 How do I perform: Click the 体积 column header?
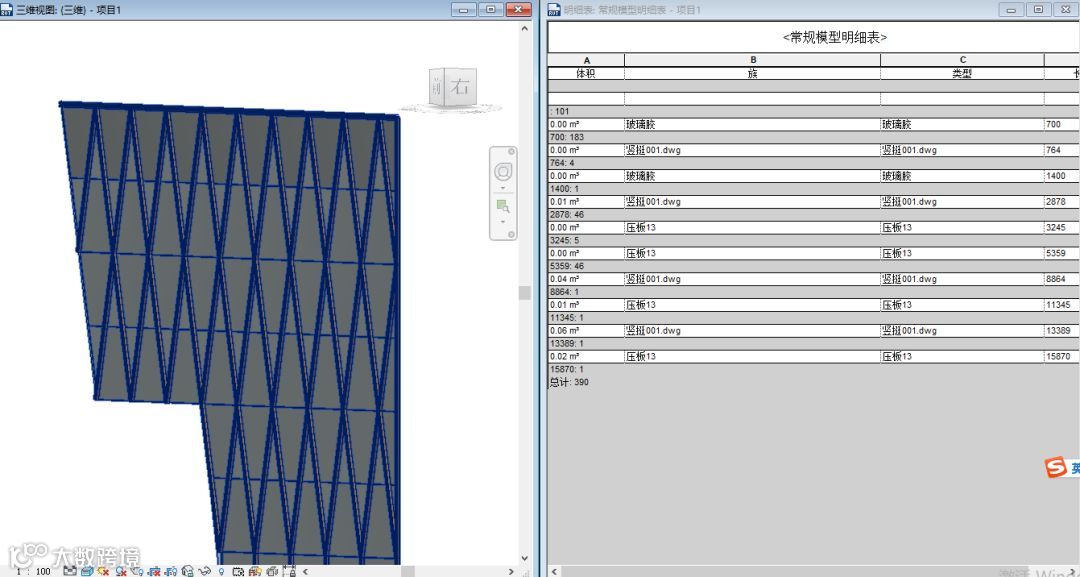(x=587, y=74)
